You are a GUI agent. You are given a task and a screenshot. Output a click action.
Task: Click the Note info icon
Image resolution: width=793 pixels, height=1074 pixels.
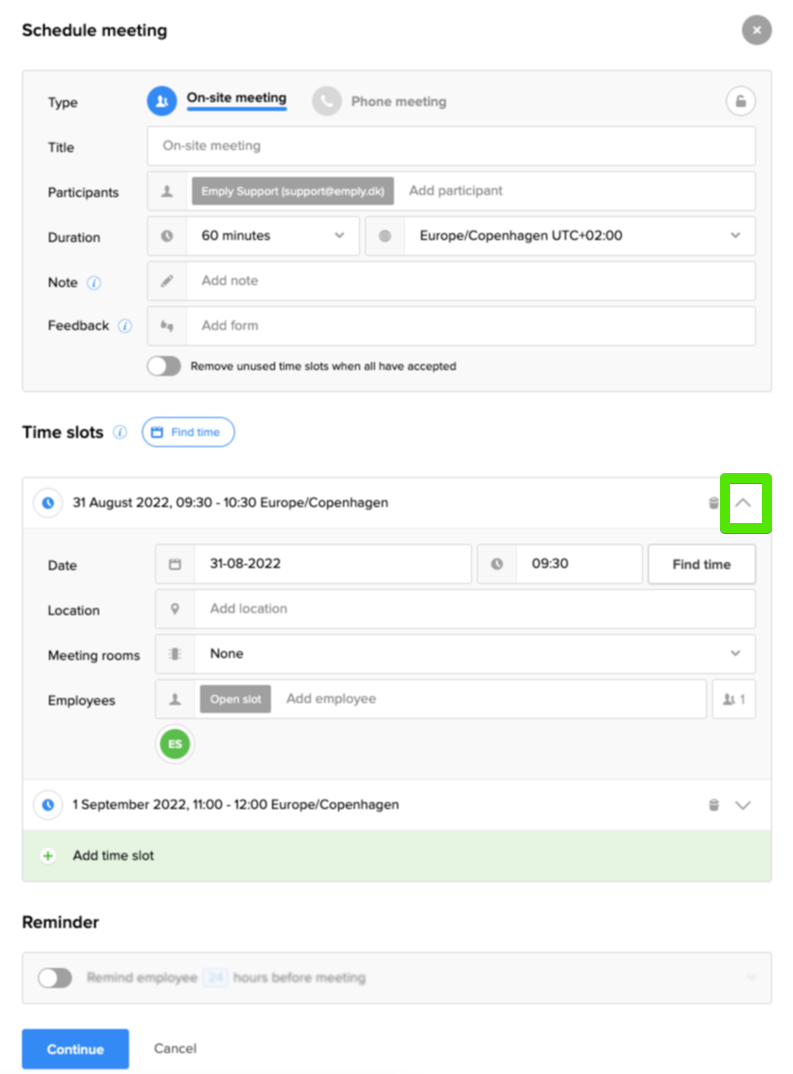click(x=94, y=283)
